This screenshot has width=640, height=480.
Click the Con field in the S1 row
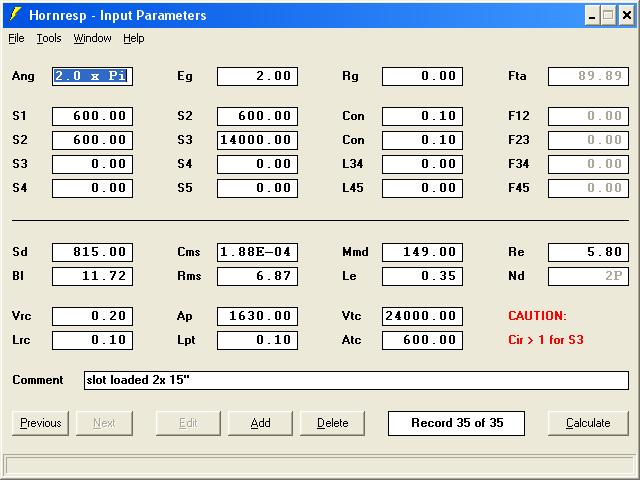422,116
